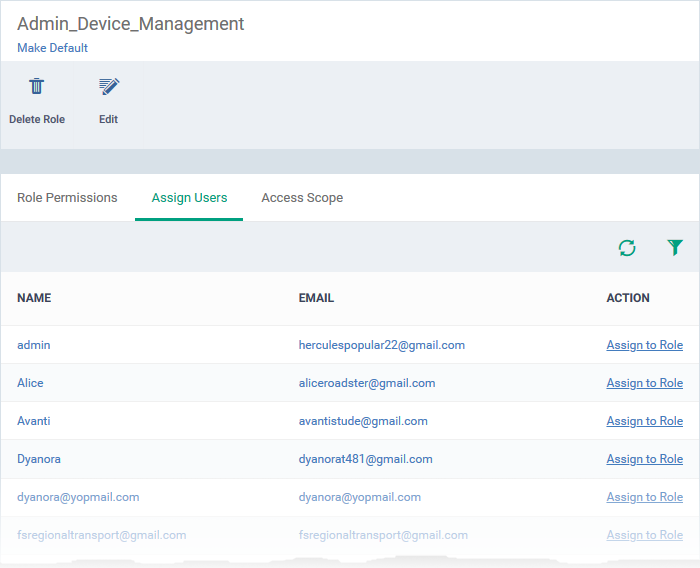Click the NAME column header

34,298
